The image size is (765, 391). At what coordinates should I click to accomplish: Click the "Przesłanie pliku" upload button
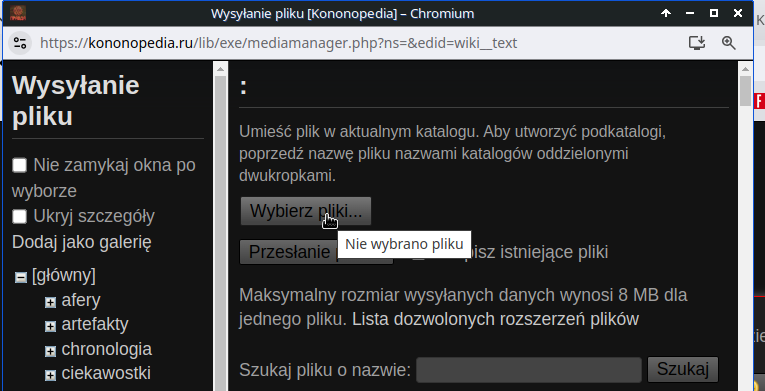click(316, 252)
